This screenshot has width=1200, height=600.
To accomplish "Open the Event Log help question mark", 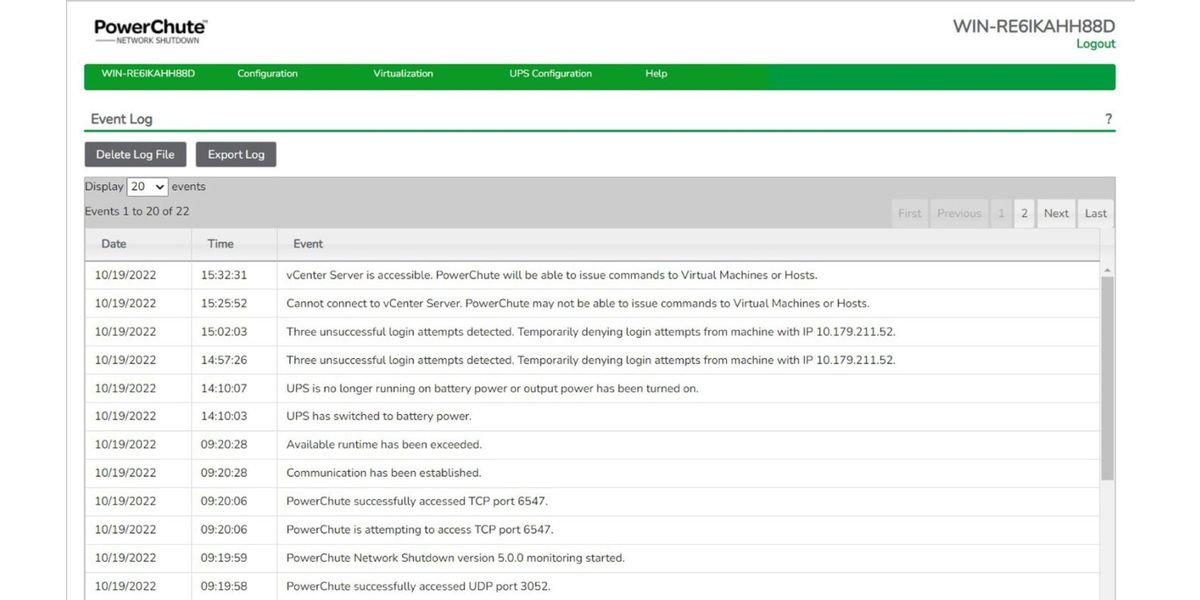I will tap(1108, 119).
